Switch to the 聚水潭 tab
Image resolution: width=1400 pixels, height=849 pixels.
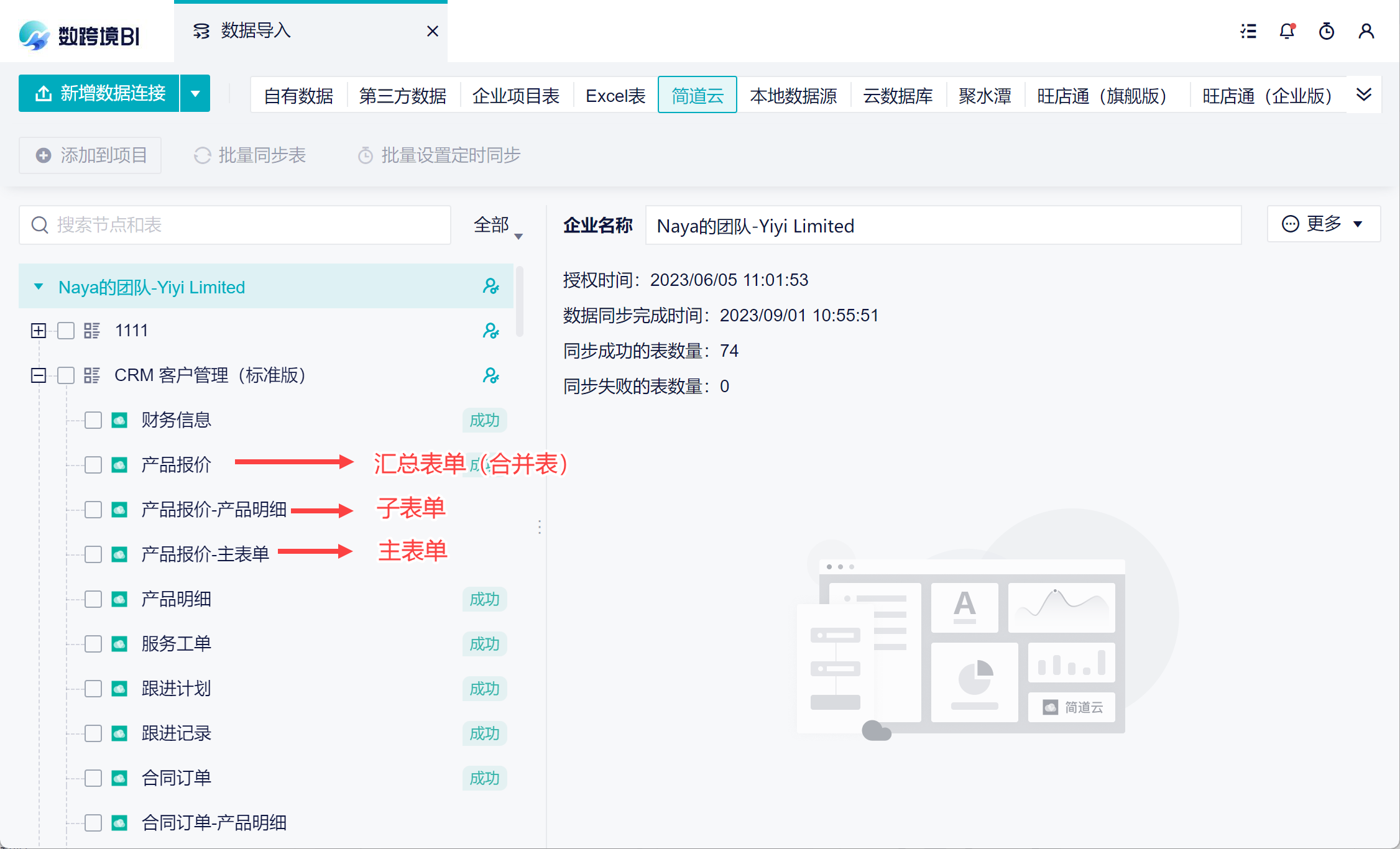click(x=985, y=96)
